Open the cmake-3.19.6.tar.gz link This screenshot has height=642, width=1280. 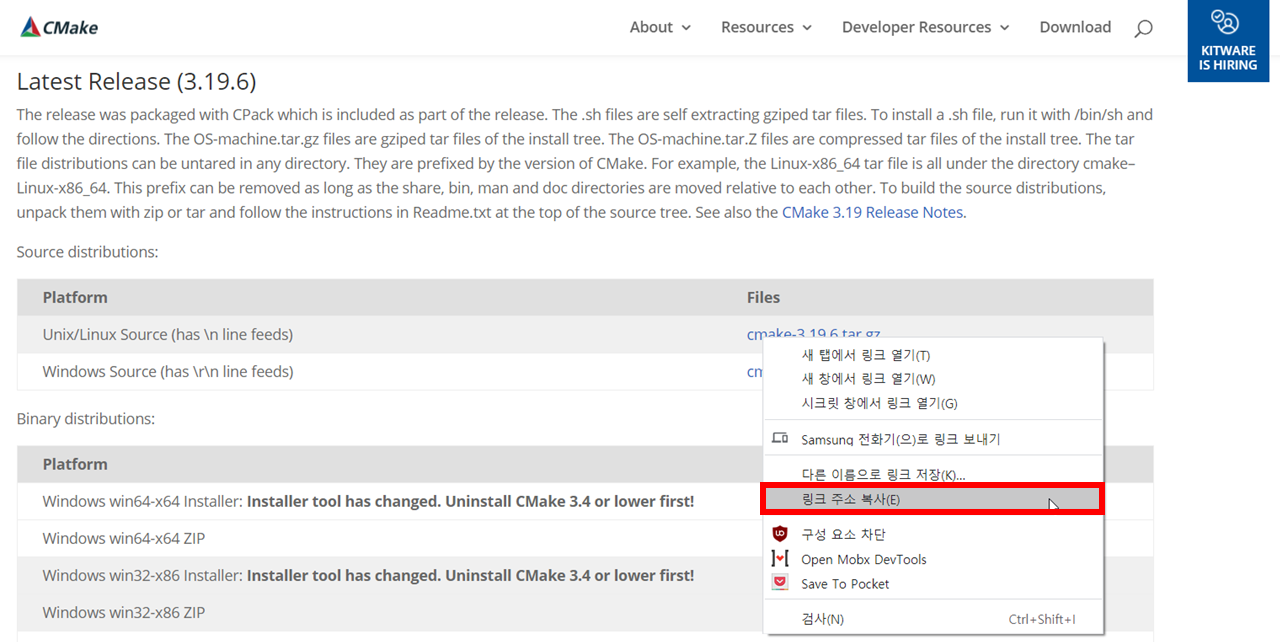tap(813, 334)
